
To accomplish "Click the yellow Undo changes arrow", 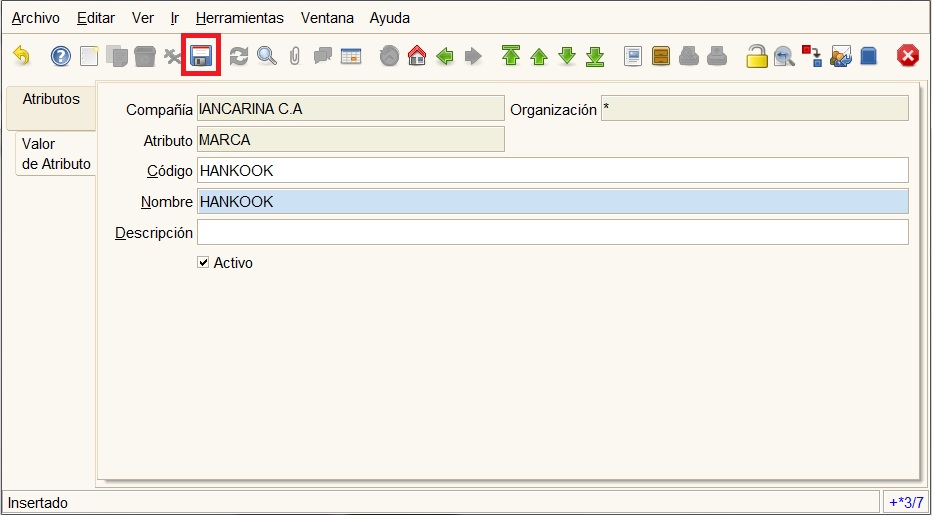I will click(x=21, y=56).
